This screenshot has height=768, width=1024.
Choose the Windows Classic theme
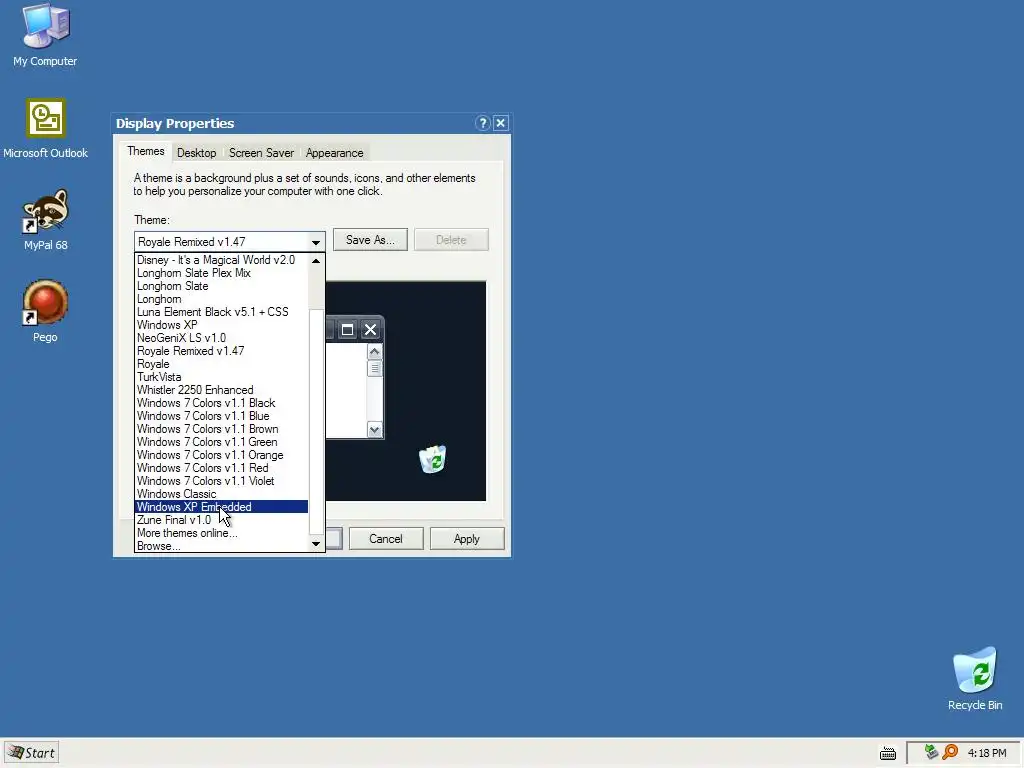point(221,494)
